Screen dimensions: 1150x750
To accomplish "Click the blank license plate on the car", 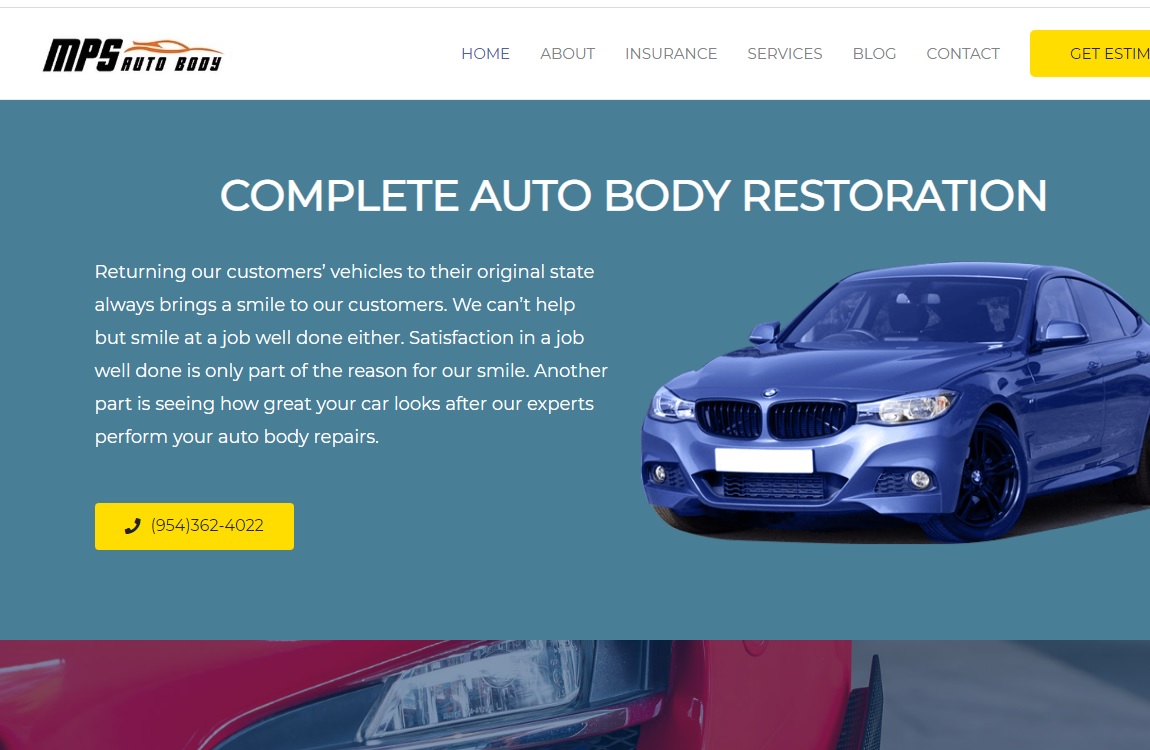I will 763,460.
